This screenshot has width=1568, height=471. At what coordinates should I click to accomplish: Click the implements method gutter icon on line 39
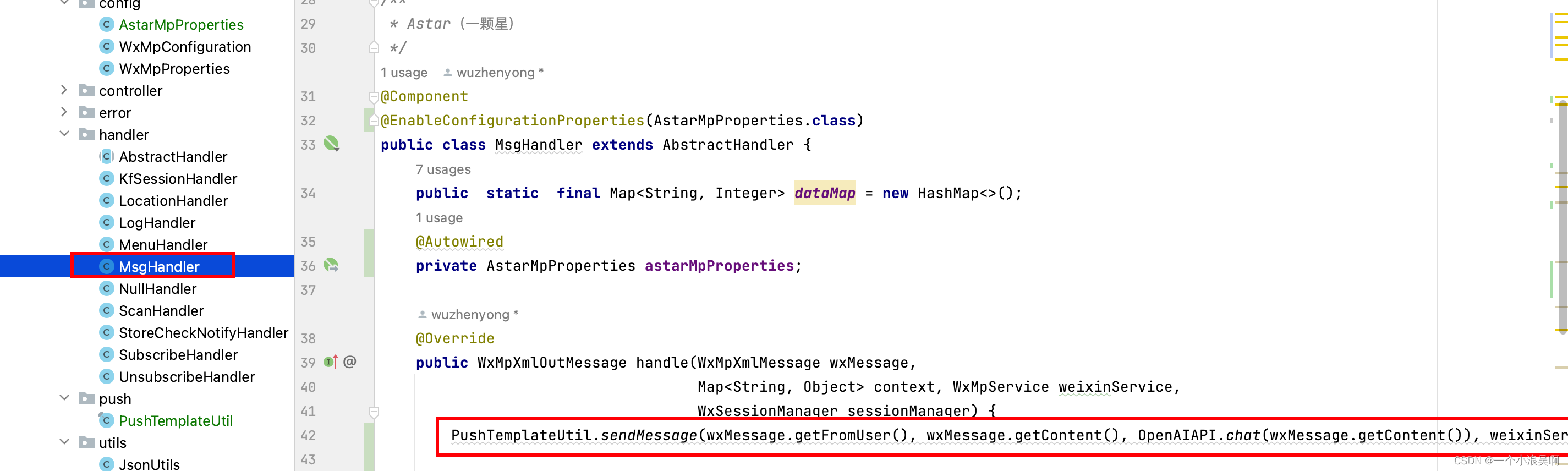point(331,362)
